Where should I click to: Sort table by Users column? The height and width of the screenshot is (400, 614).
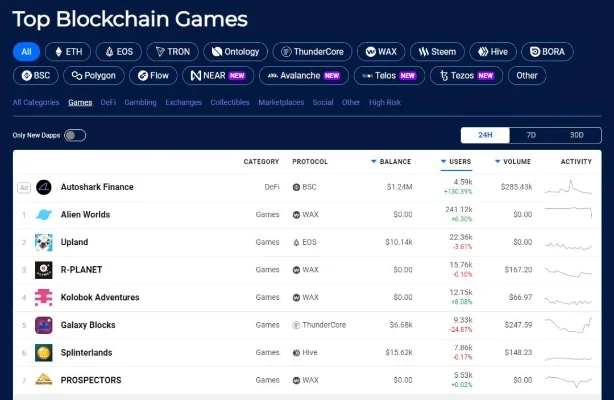click(456, 162)
